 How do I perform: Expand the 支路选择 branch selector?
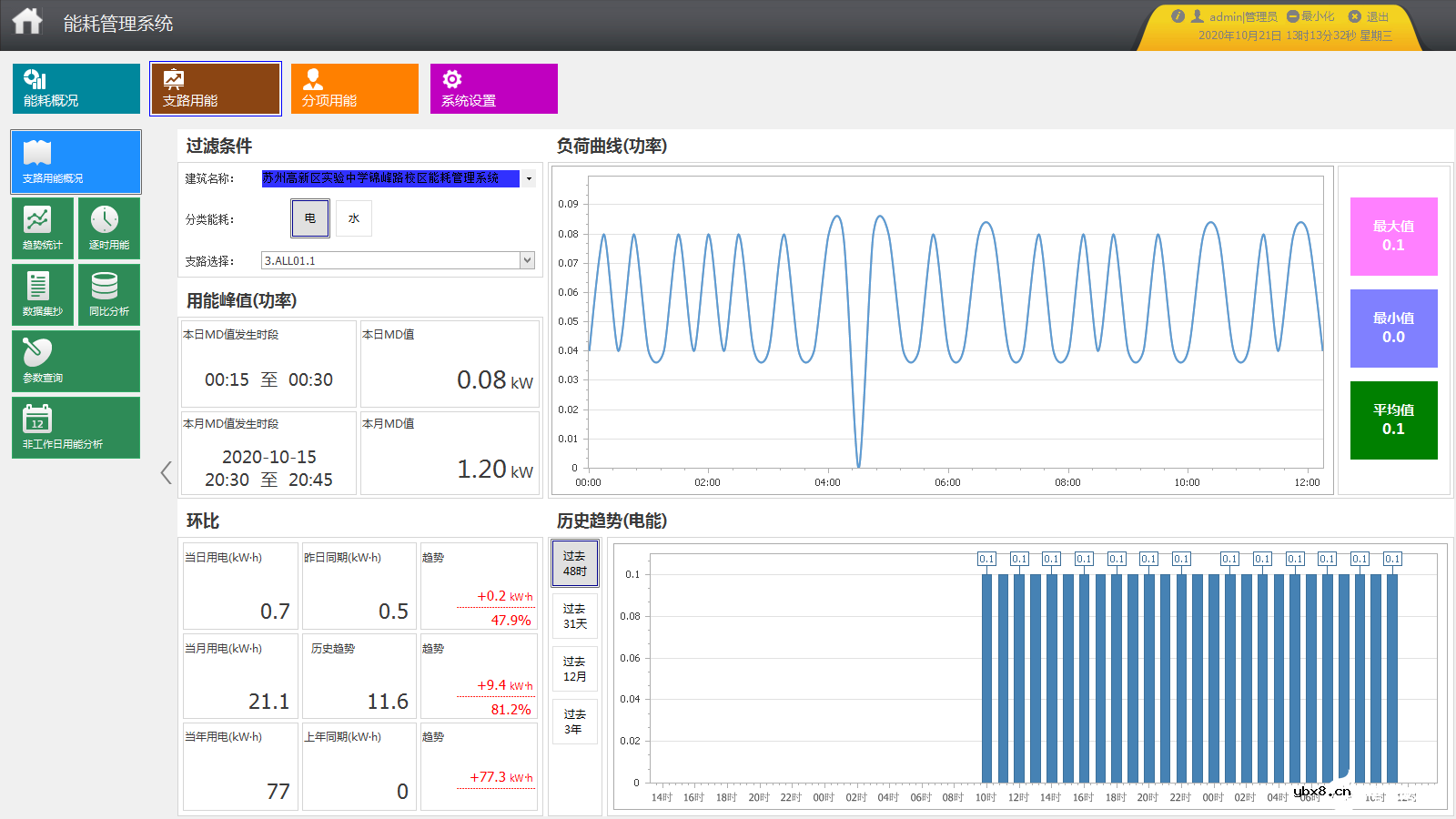[526, 260]
